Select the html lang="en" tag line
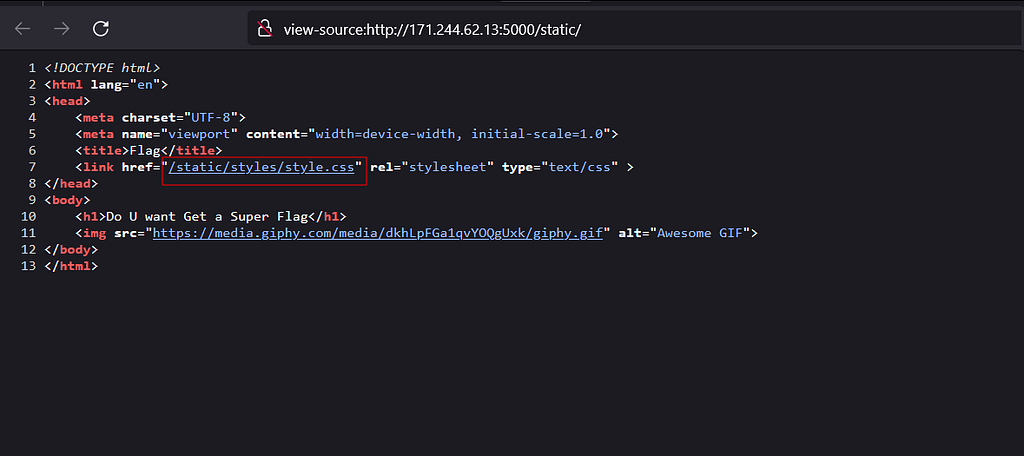Viewport: 1024px width, 456px height. pyautogui.click(x=106, y=85)
